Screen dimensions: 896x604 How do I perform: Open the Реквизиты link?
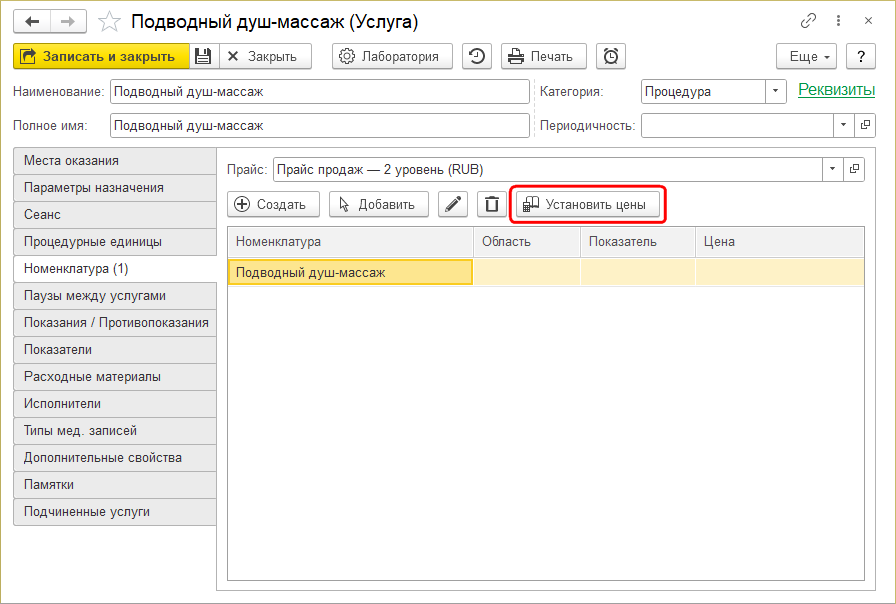pos(836,90)
